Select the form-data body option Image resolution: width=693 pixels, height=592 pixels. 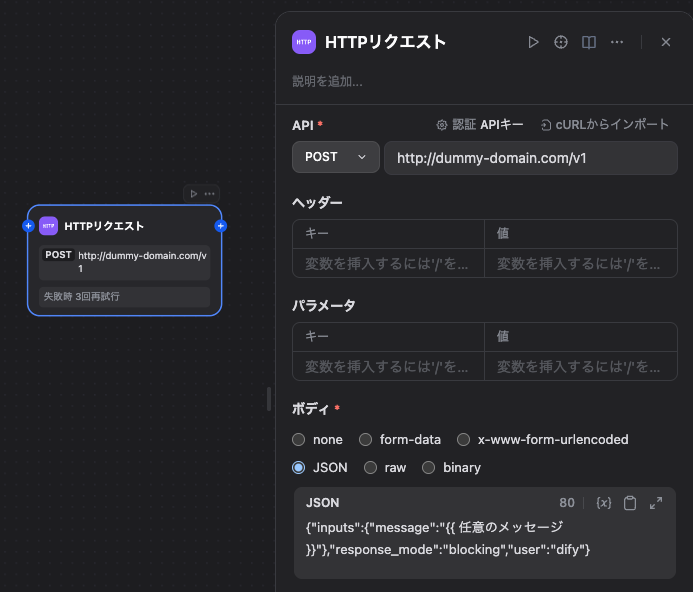366,439
